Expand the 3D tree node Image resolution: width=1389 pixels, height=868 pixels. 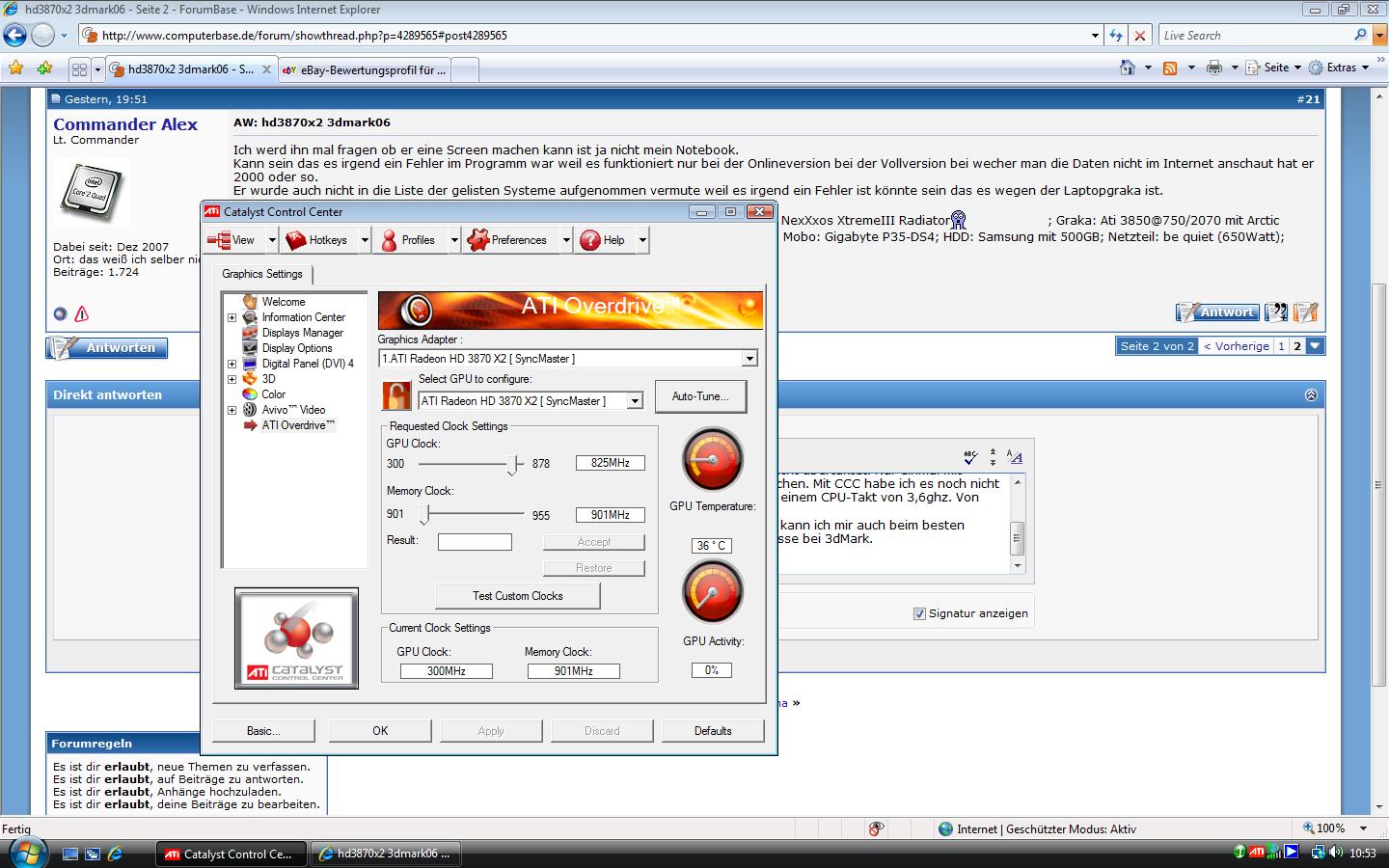(x=231, y=379)
